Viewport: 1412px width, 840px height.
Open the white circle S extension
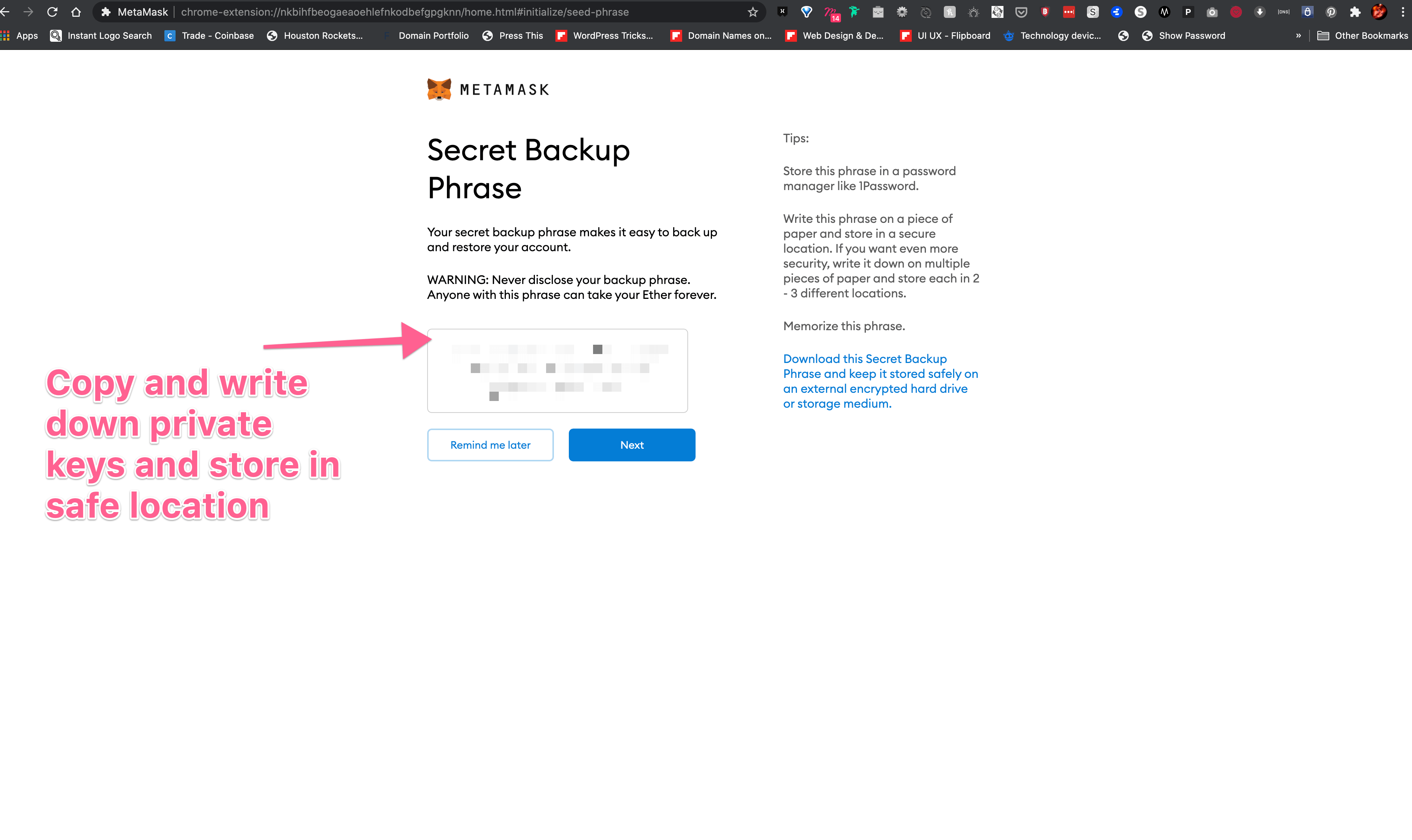[x=1140, y=12]
